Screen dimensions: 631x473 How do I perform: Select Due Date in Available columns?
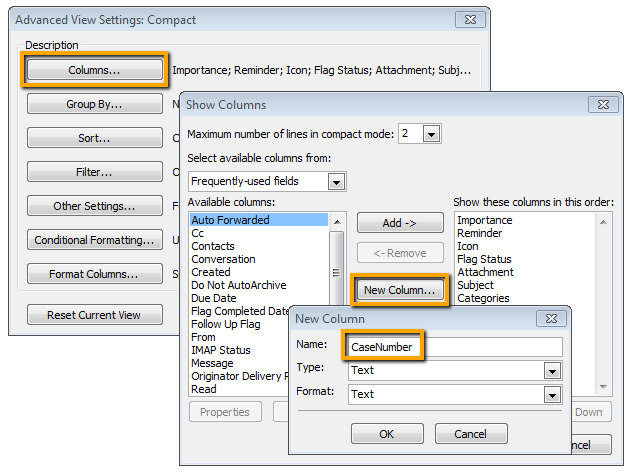click(259, 298)
